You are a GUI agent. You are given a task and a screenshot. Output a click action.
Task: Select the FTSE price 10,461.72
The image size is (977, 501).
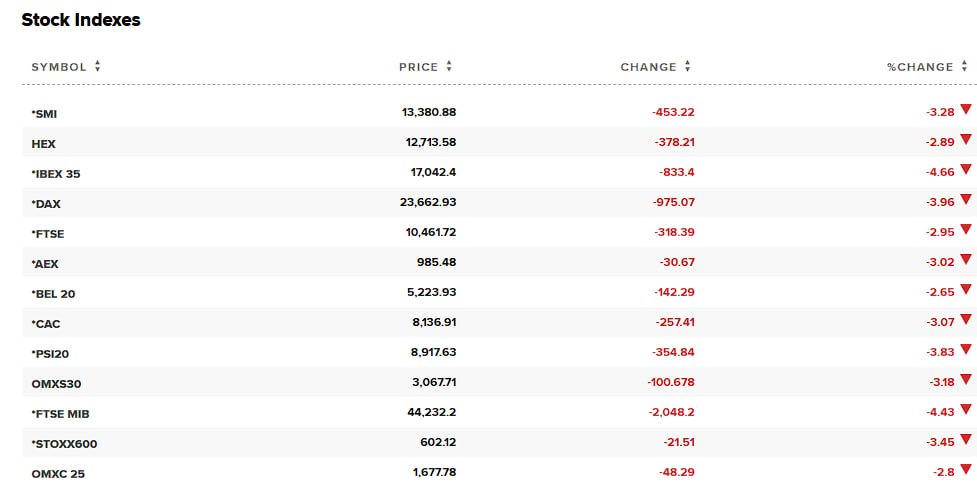tap(431, 232)
